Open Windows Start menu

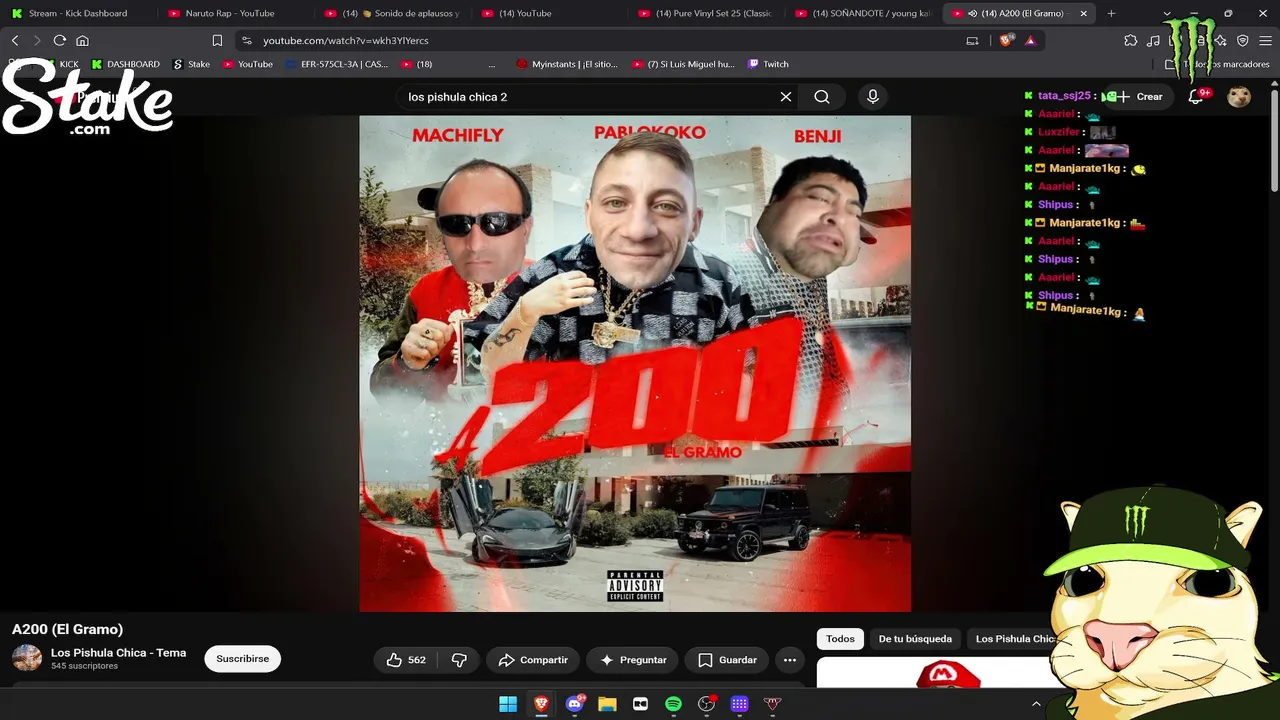(508, 704)
